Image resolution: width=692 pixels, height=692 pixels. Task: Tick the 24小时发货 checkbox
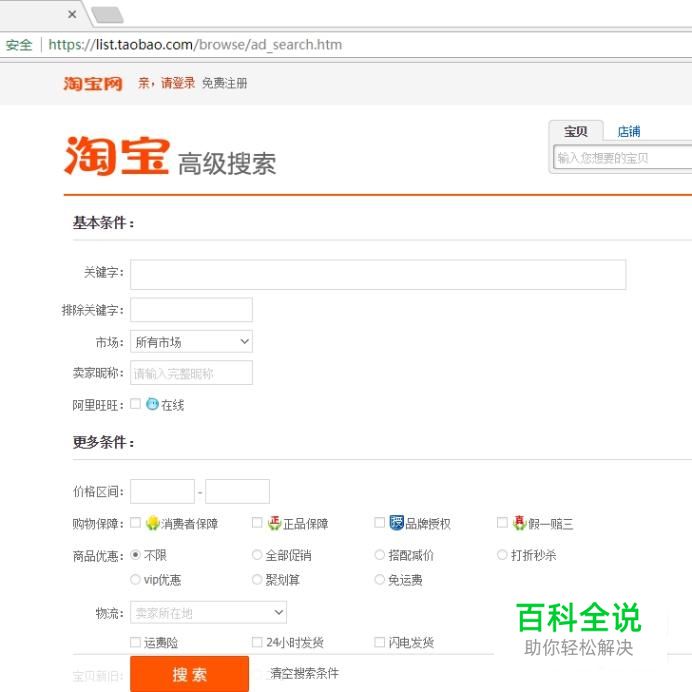[257, 642]
